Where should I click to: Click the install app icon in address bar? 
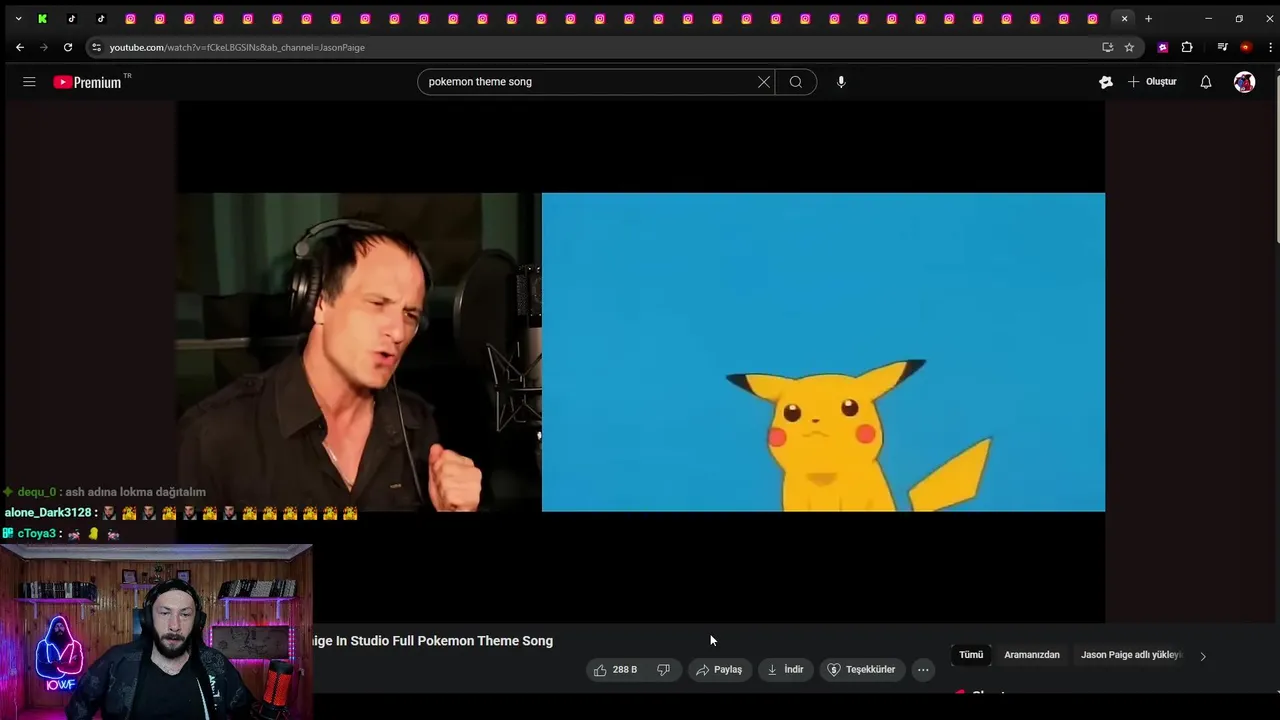click(1108, 47)
